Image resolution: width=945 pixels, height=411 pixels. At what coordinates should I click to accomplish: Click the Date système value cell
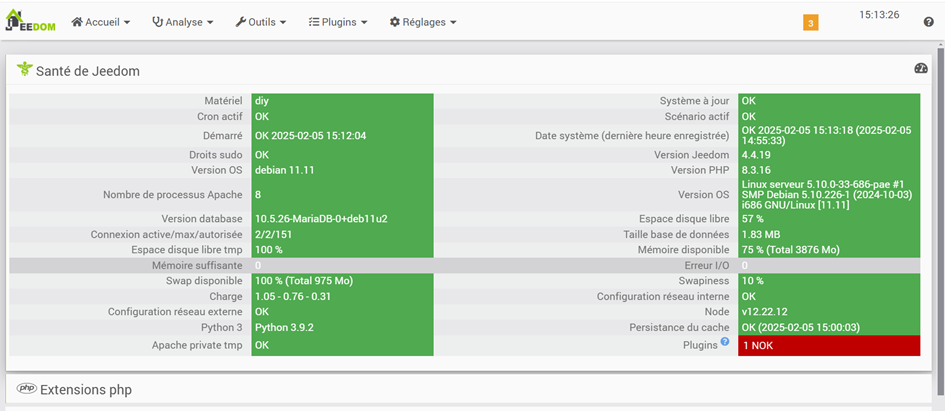(829, 136)
